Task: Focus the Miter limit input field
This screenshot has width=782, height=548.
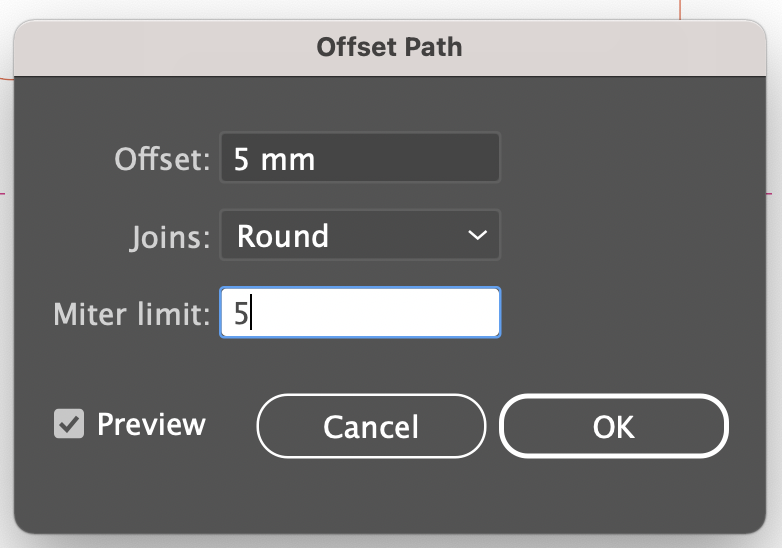Action: 359,313
